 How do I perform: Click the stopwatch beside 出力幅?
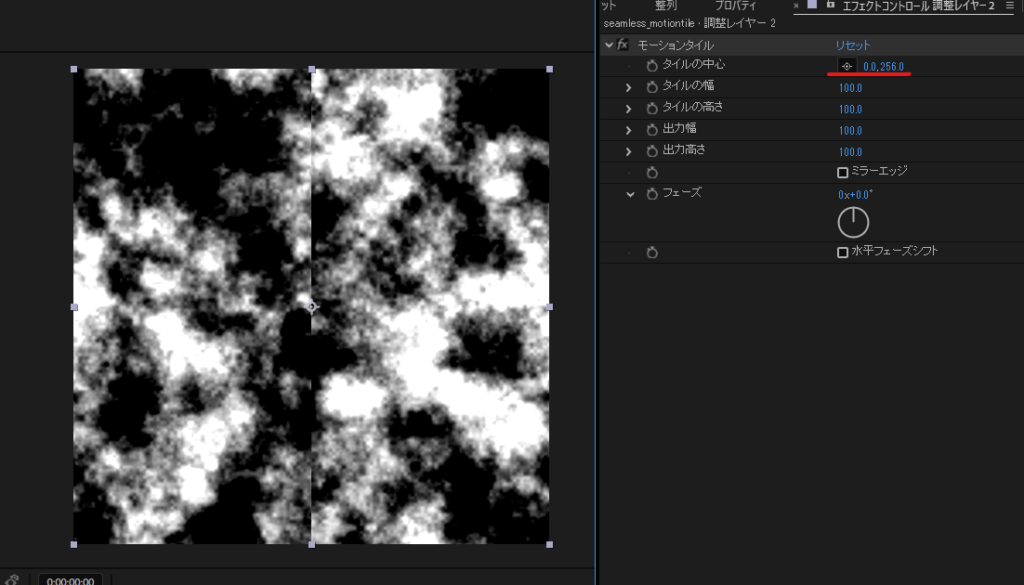pos(652,130)
